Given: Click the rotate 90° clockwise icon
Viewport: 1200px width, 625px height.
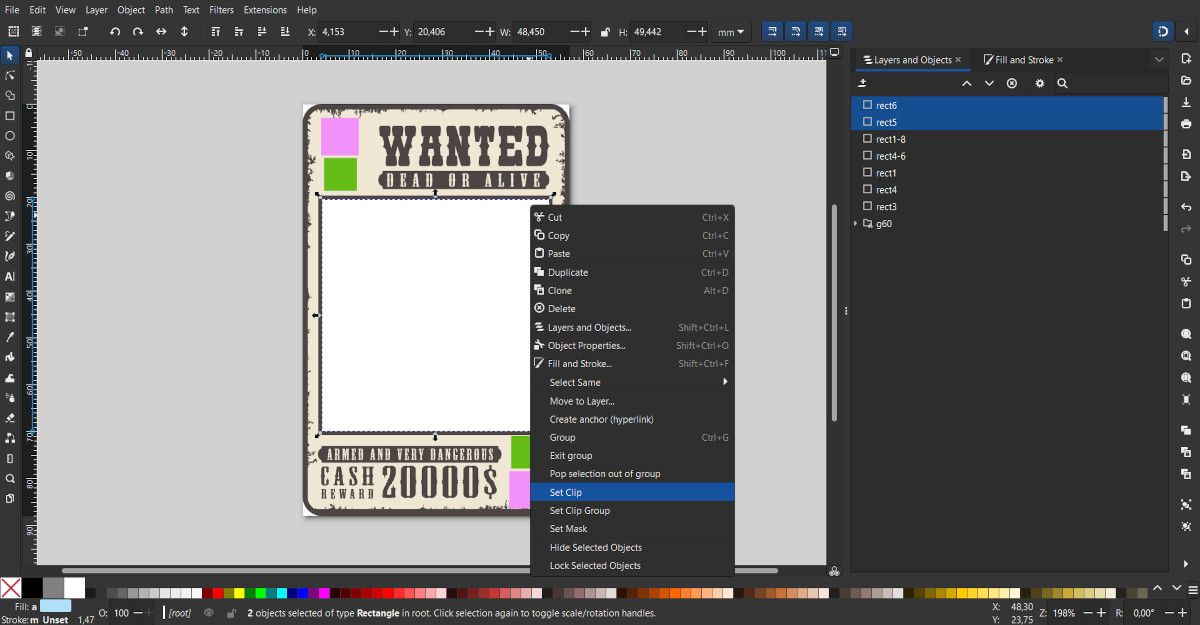Looking at the screenshot, I should tap(138, 32).
